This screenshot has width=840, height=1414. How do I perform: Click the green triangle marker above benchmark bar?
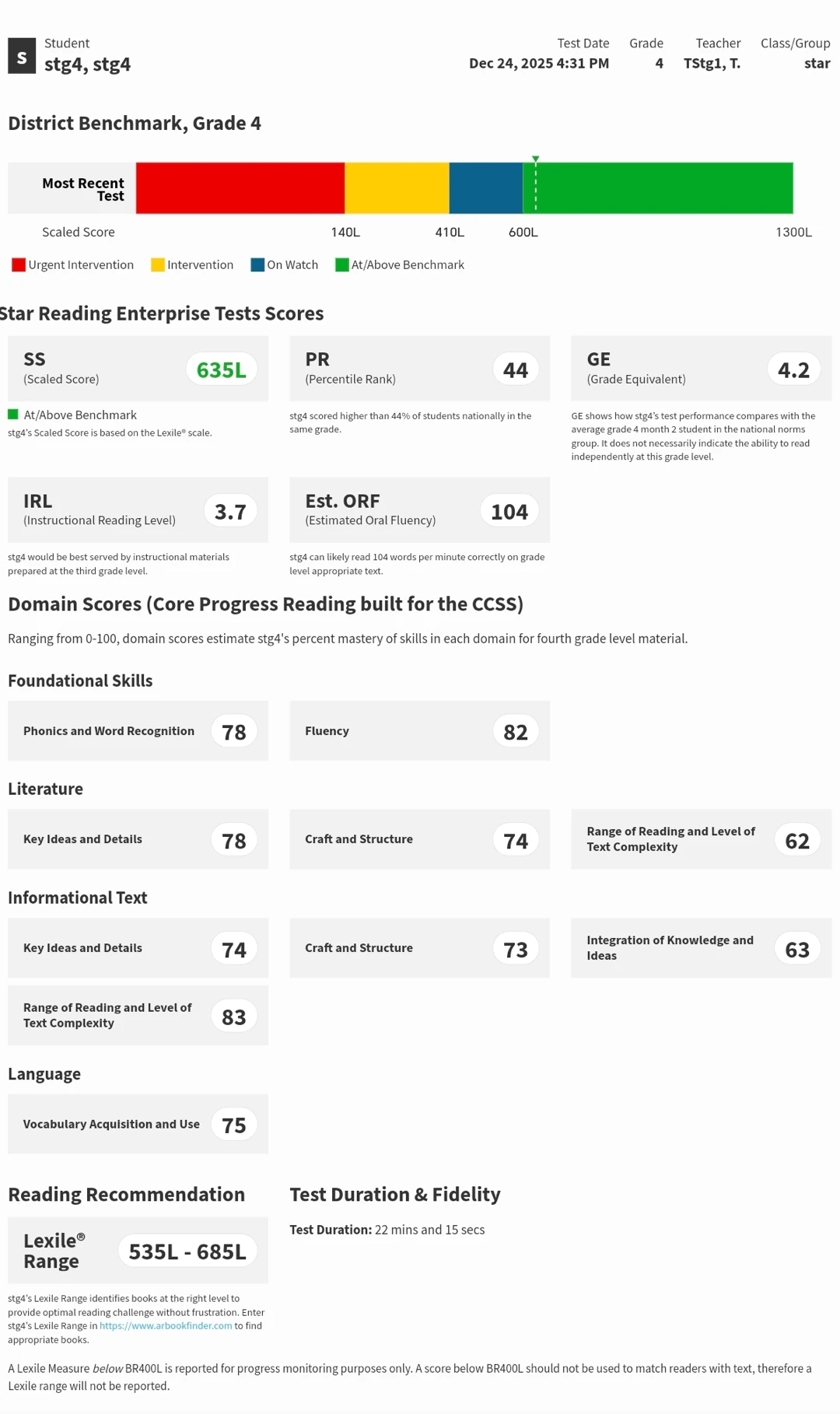[x=535, y=159]
